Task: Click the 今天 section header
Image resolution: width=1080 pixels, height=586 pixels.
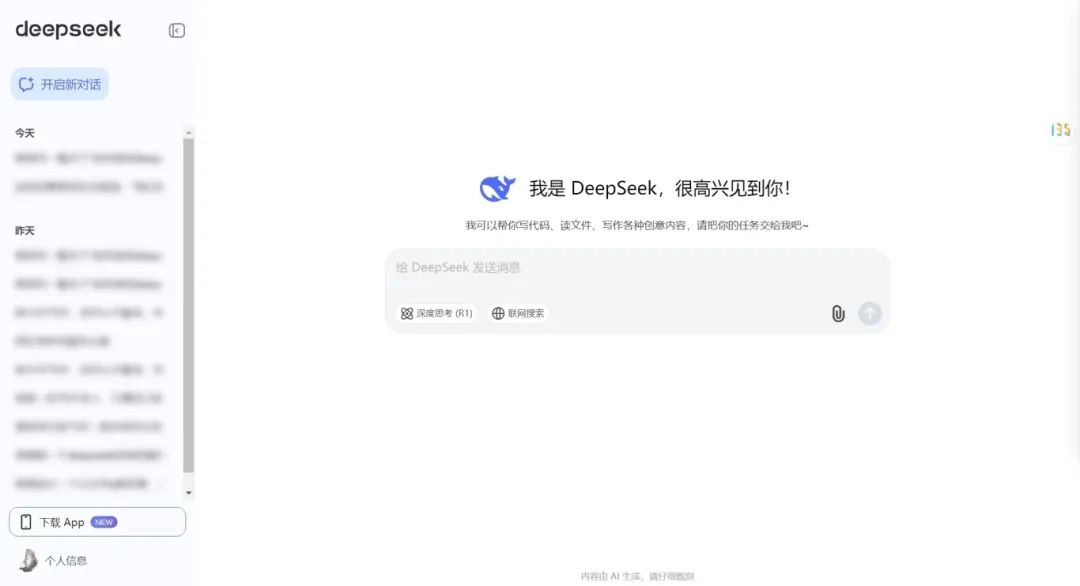Action: [x=25, y=133]
